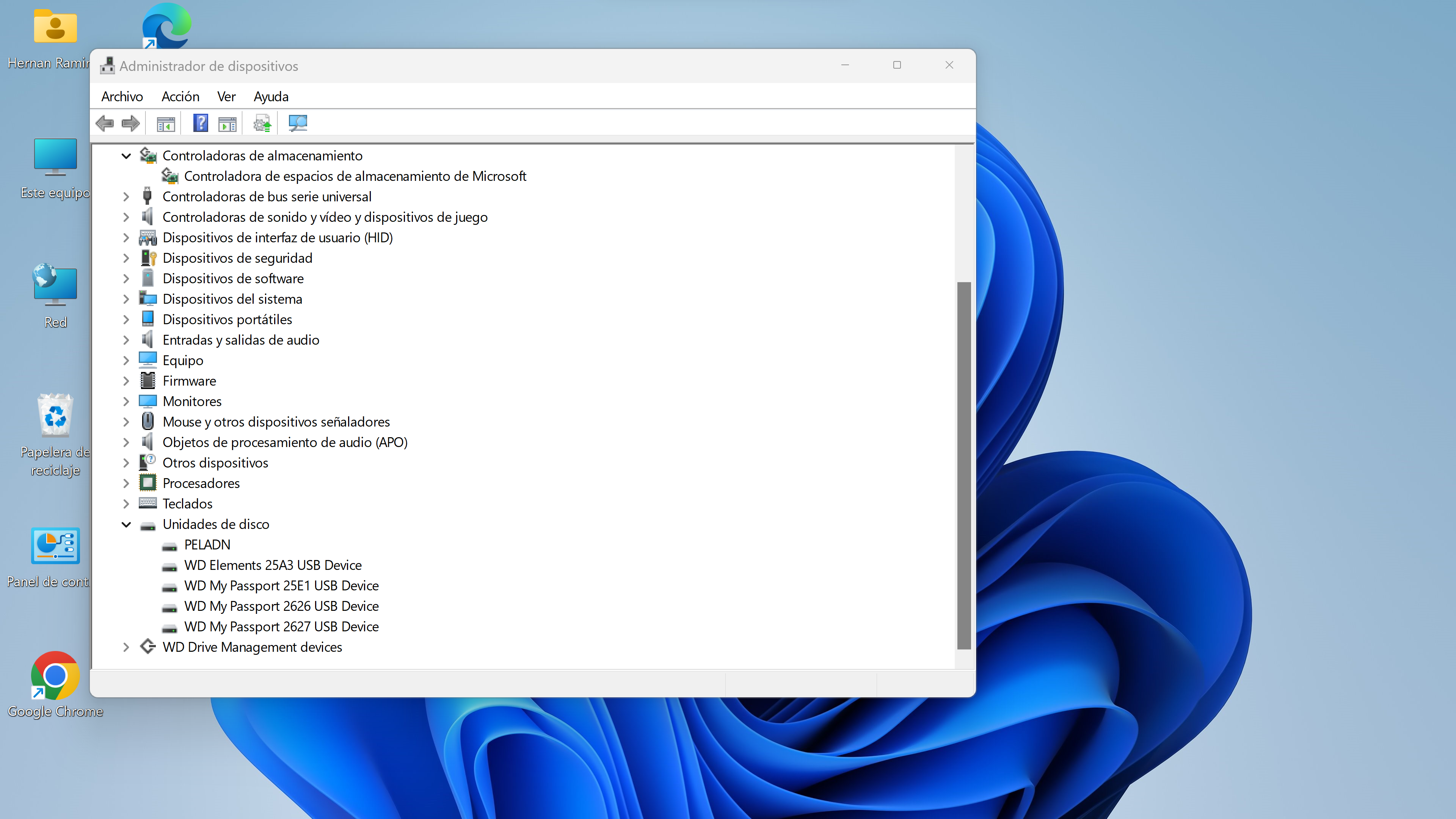1456x819 pixels.
Task: Open the Archivo menu
Action: pos(122,97)
